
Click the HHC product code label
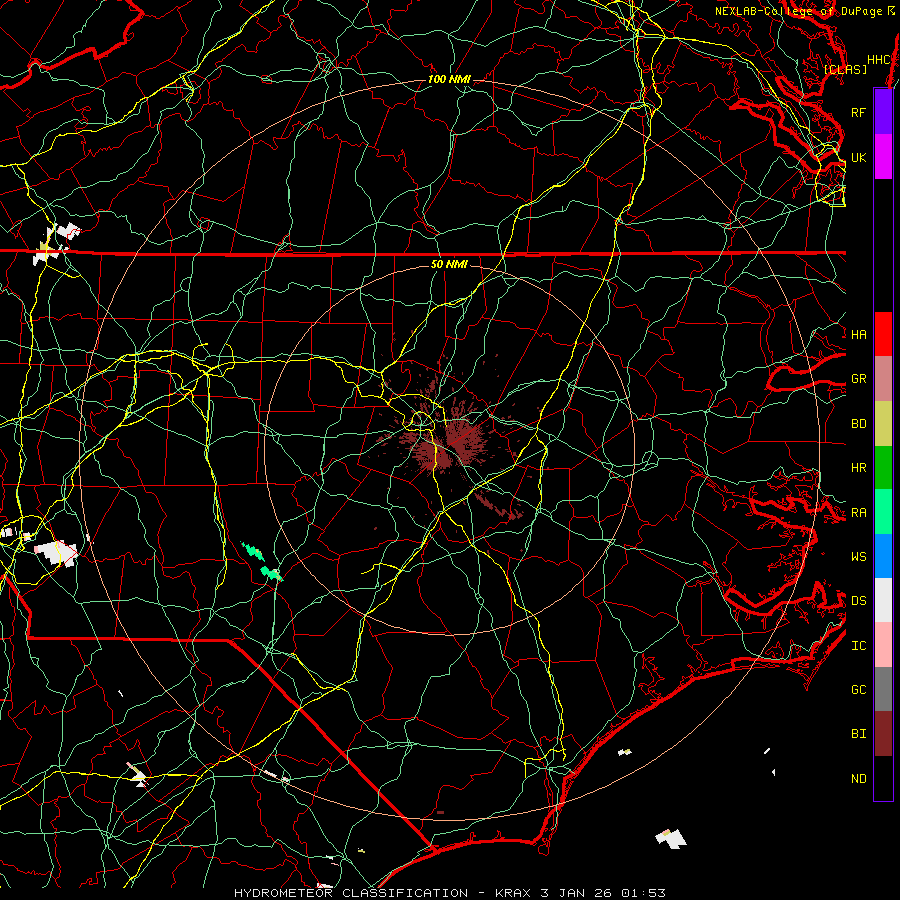click(879, 60)
